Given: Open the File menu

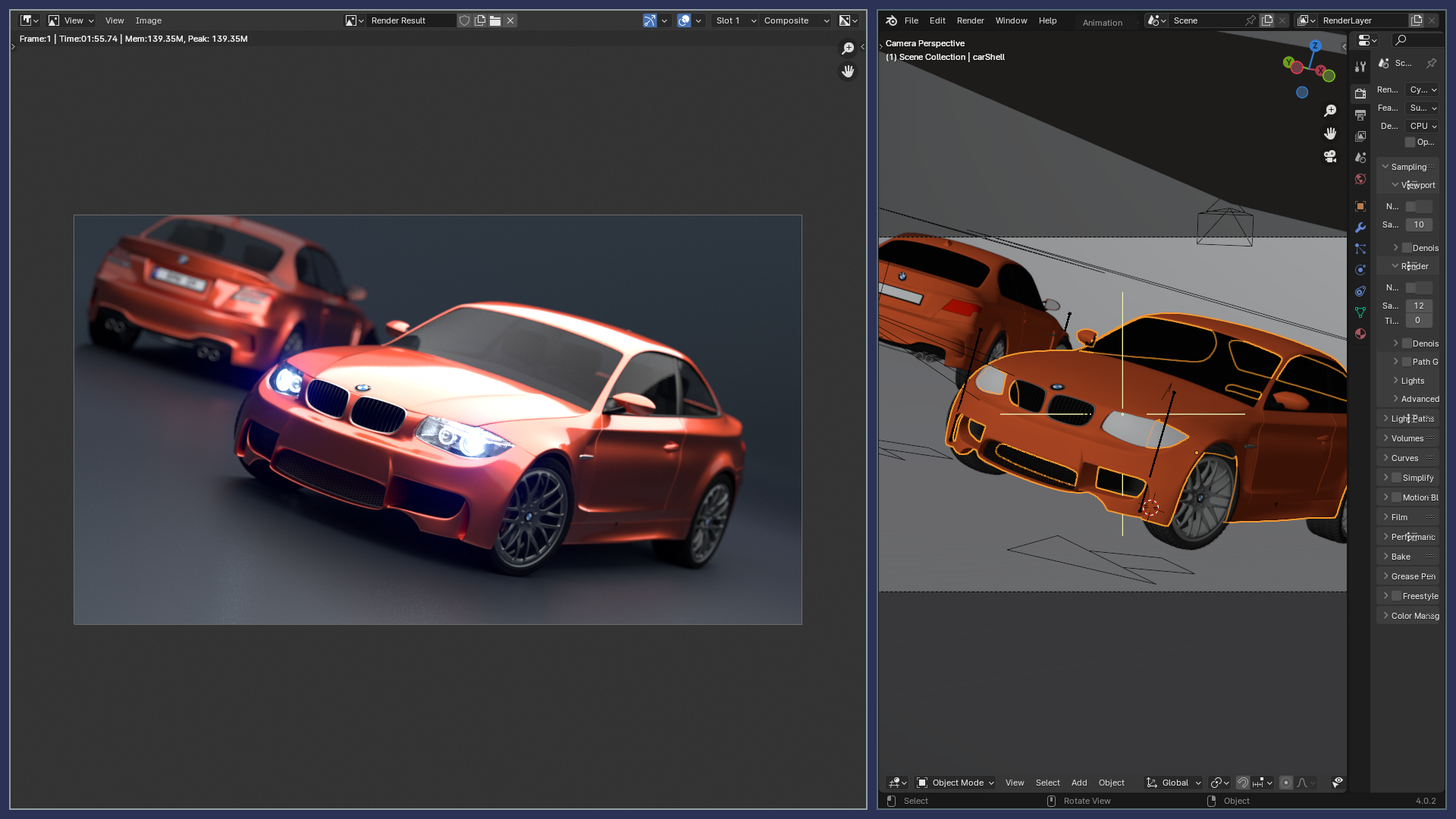Looking at the screenshot, I should [912, 20].
